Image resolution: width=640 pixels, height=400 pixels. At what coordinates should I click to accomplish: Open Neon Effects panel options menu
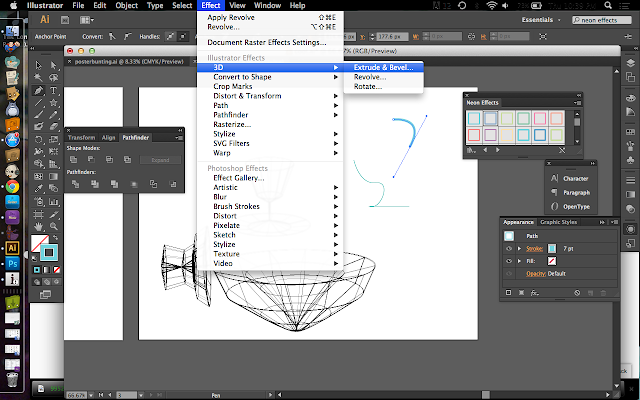pyautogui.click(x=577, y=103)
